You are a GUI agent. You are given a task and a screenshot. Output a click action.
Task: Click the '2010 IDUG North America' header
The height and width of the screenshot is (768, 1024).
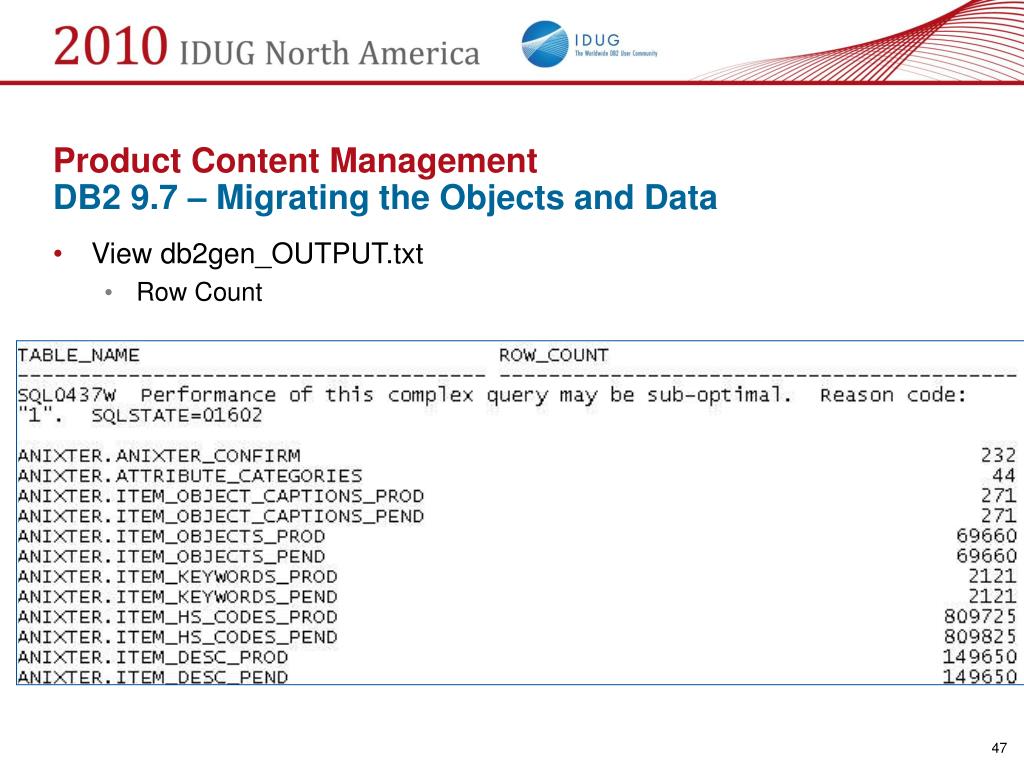266,47
